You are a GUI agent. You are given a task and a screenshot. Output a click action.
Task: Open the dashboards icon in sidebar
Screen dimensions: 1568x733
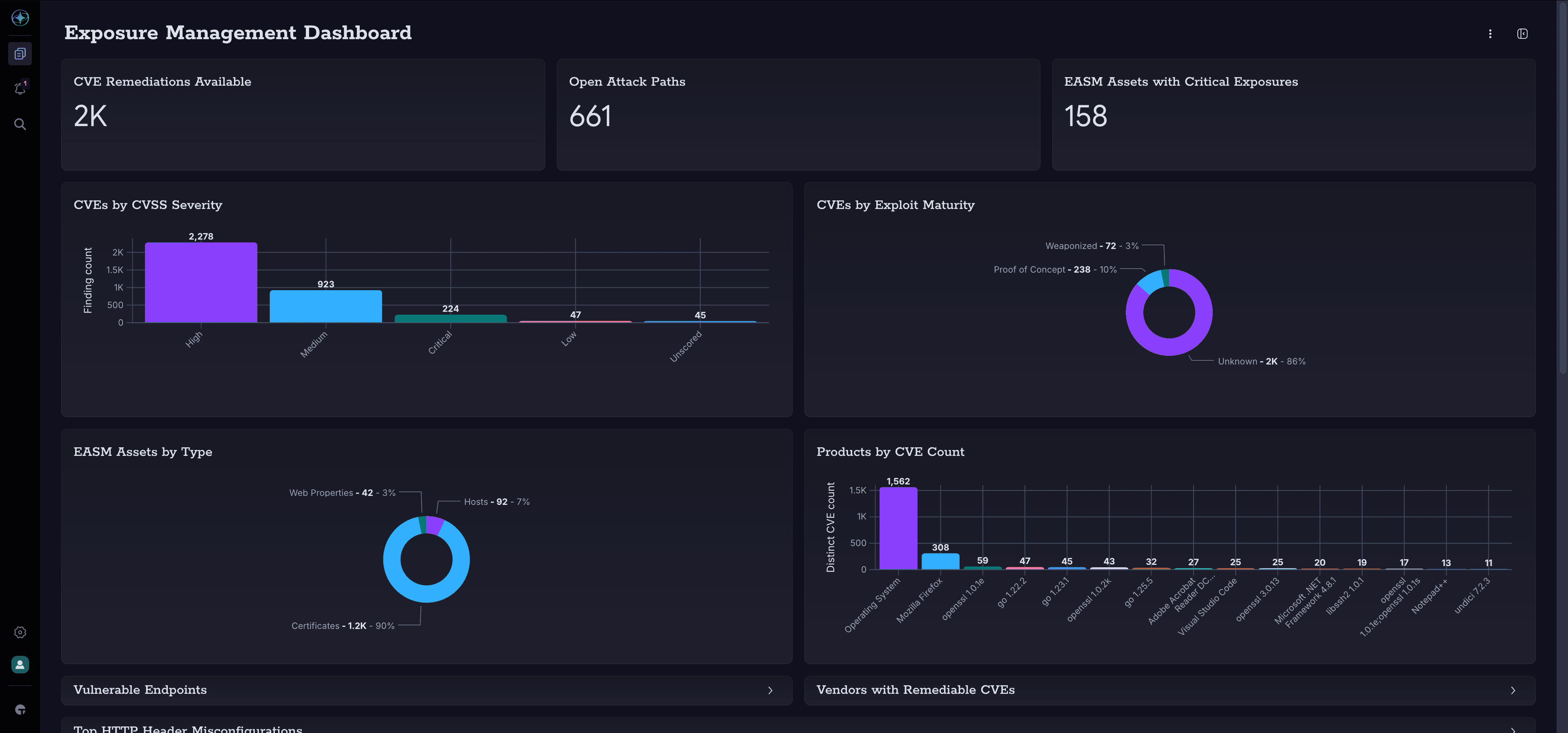[x=20, y=53]
